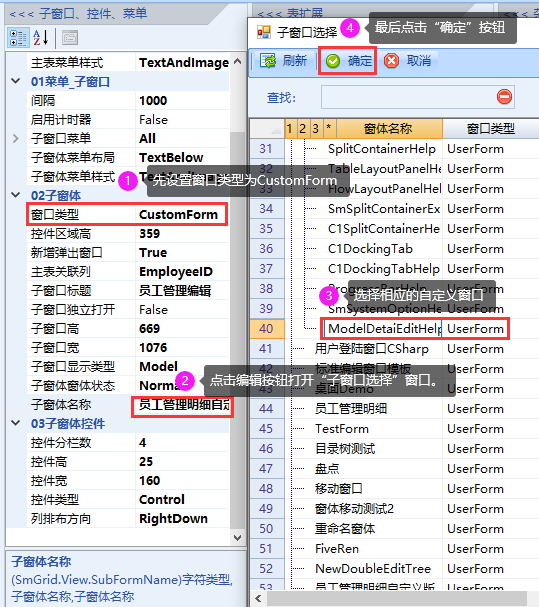Collapse the 03子窗体控件 category

click(x=15, y=423)
